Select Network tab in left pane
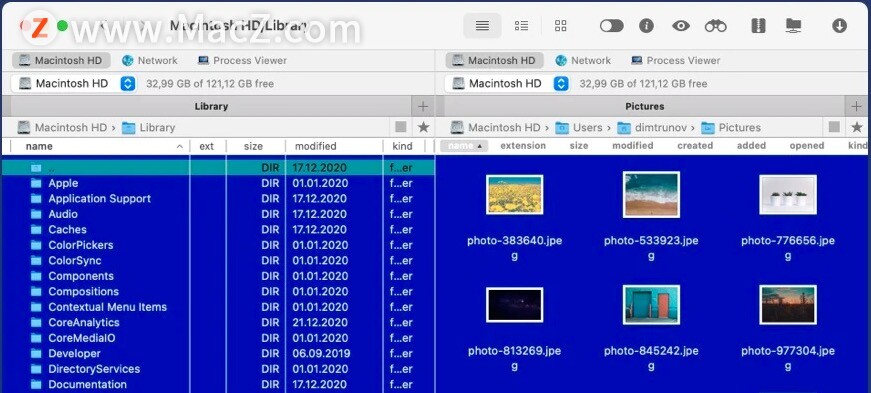The image size is (871, 393). coord(150,61)
